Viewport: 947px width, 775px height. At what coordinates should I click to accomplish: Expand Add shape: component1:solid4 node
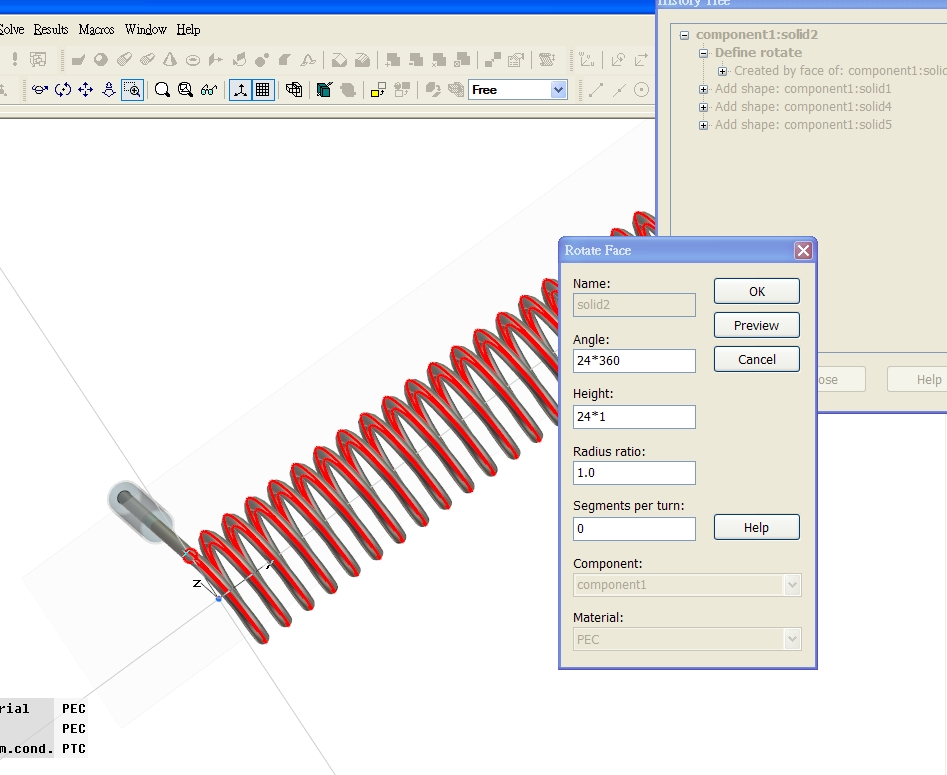(x=704, y=108)
